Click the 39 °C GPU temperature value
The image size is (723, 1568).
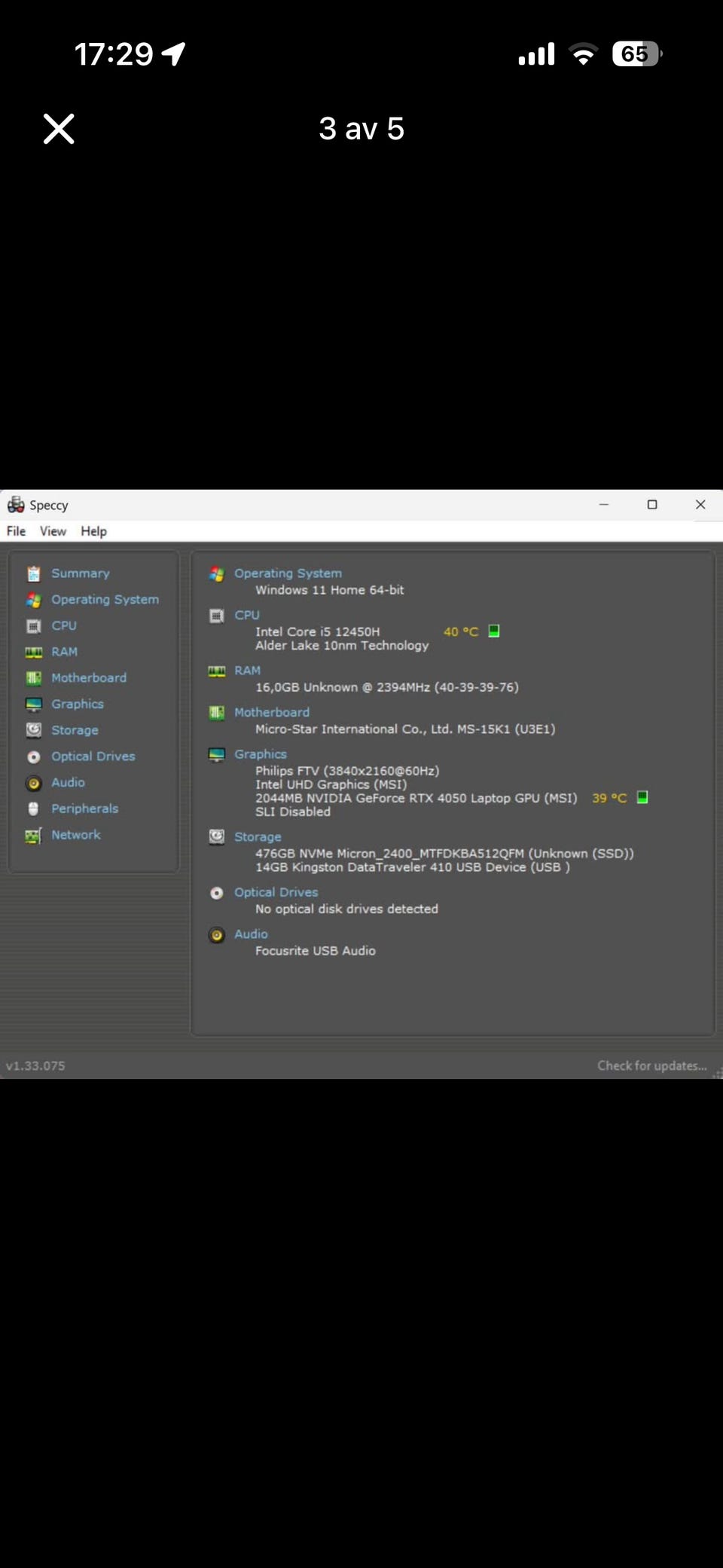point(609,798)
